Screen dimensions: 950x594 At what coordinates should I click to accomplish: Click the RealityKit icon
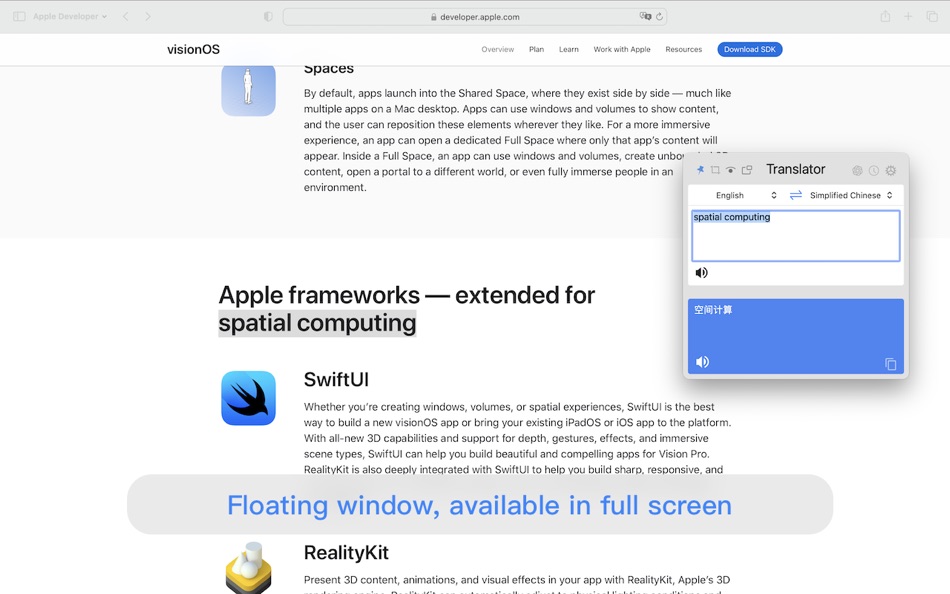tap(248, 568)
